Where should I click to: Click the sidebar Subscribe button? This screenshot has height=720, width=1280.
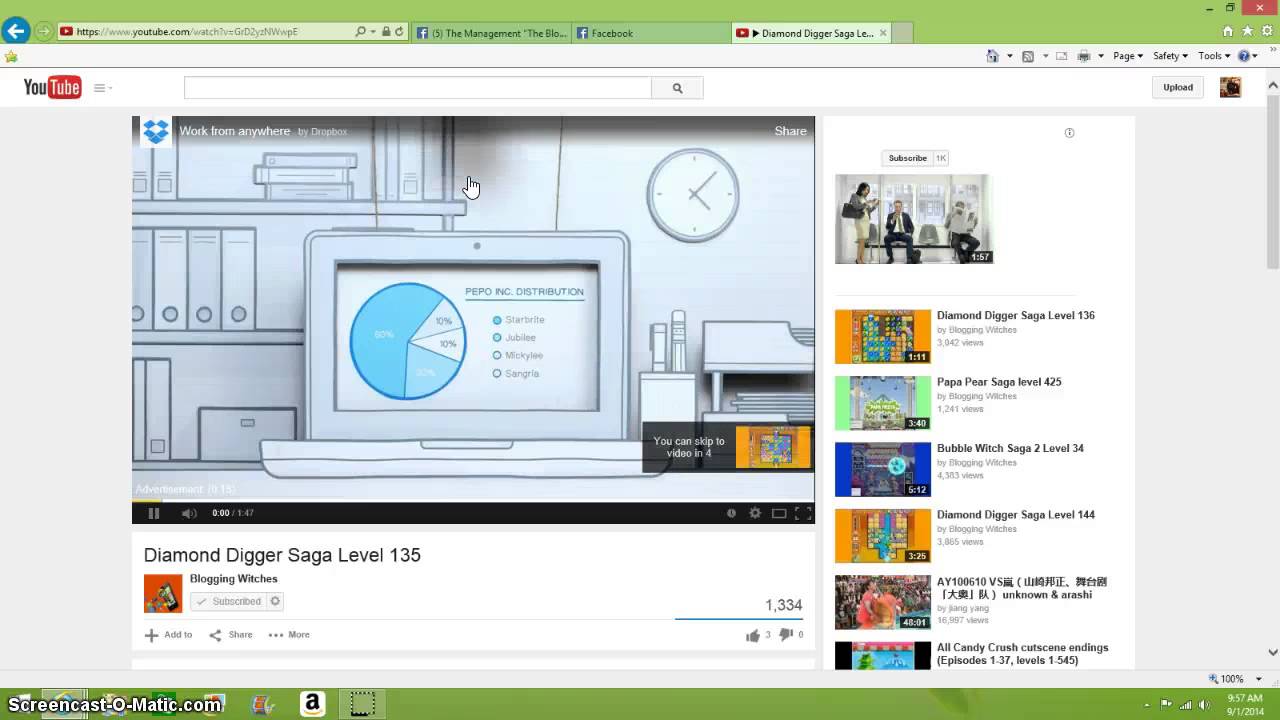click(x=908, y=158)
